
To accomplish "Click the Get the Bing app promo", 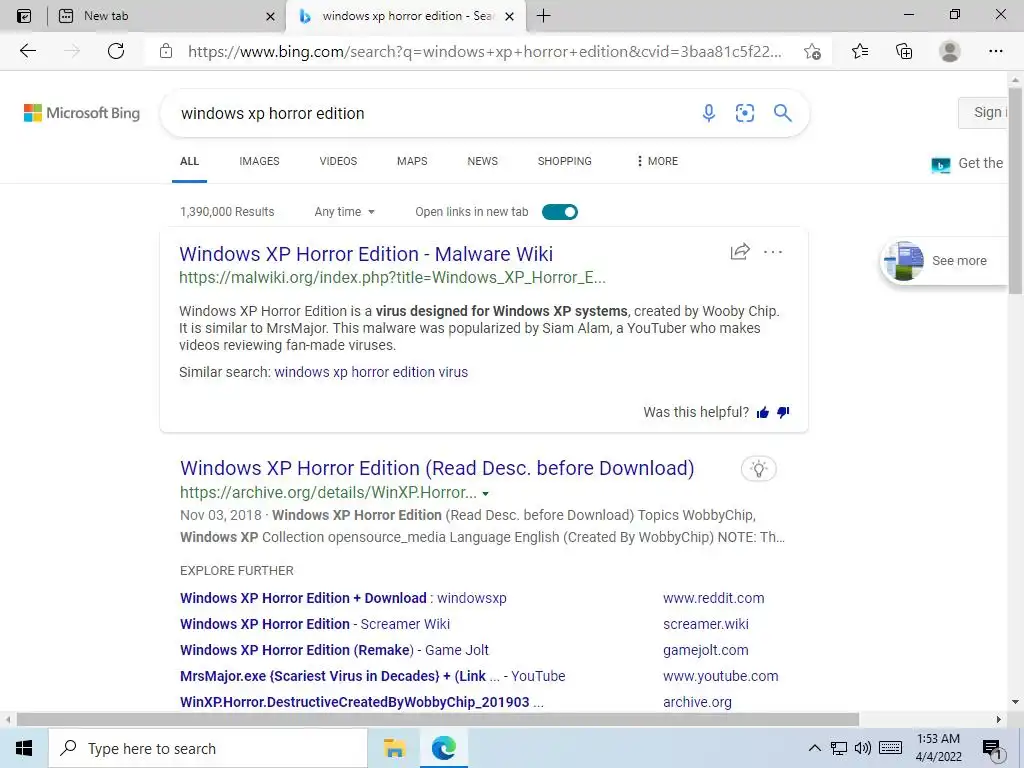I will pyautogui.click(x=968, y=163).
